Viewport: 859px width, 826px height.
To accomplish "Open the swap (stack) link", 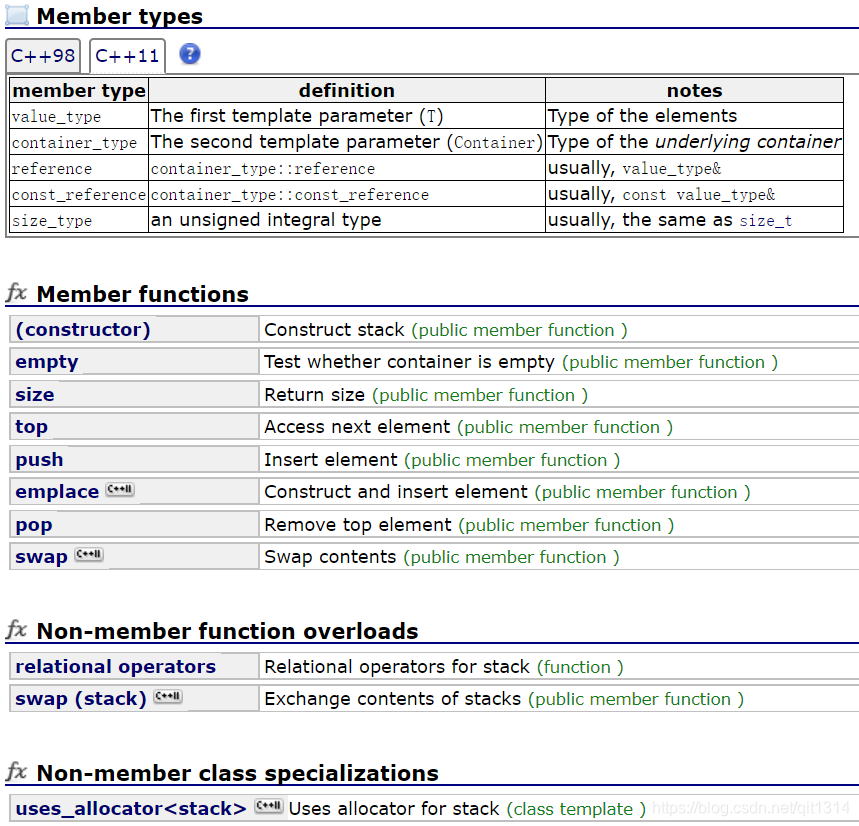I will coord(81,699).
